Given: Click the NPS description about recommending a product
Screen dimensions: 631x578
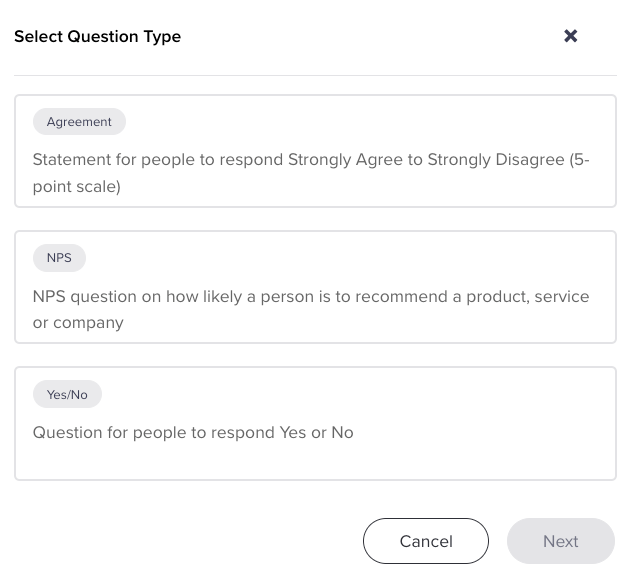Looking at the screenshot, I should [310, 297].
